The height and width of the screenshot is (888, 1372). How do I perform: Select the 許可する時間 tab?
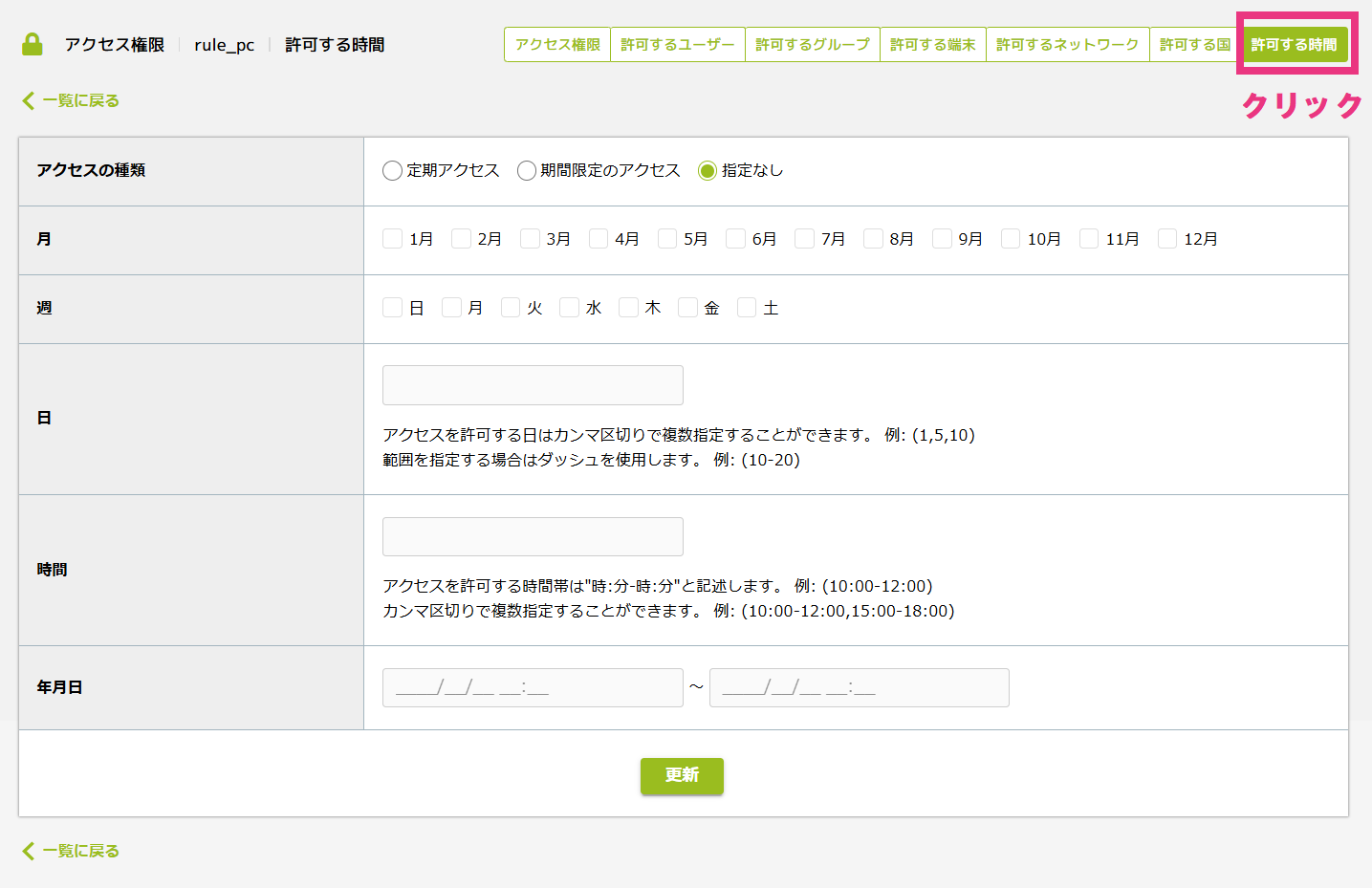[x=1295, y=45]
